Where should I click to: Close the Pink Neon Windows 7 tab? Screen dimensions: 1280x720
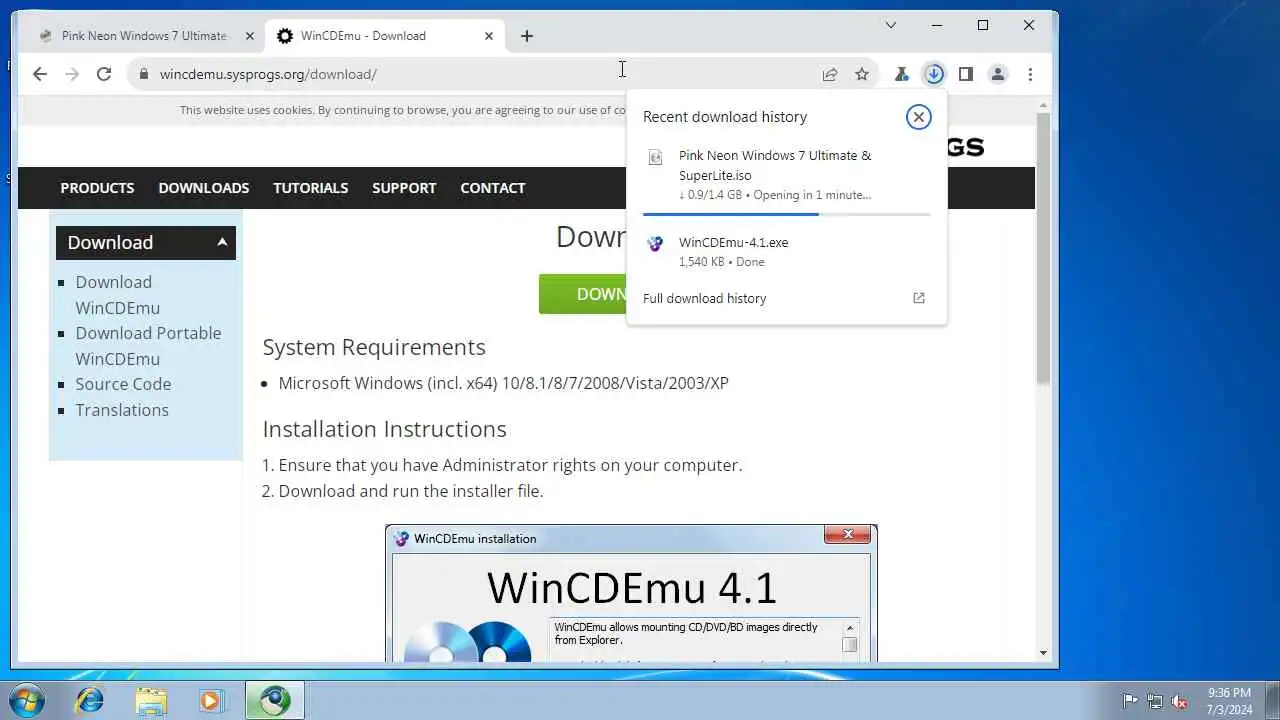pyautogui.click(x=250, y=36)
